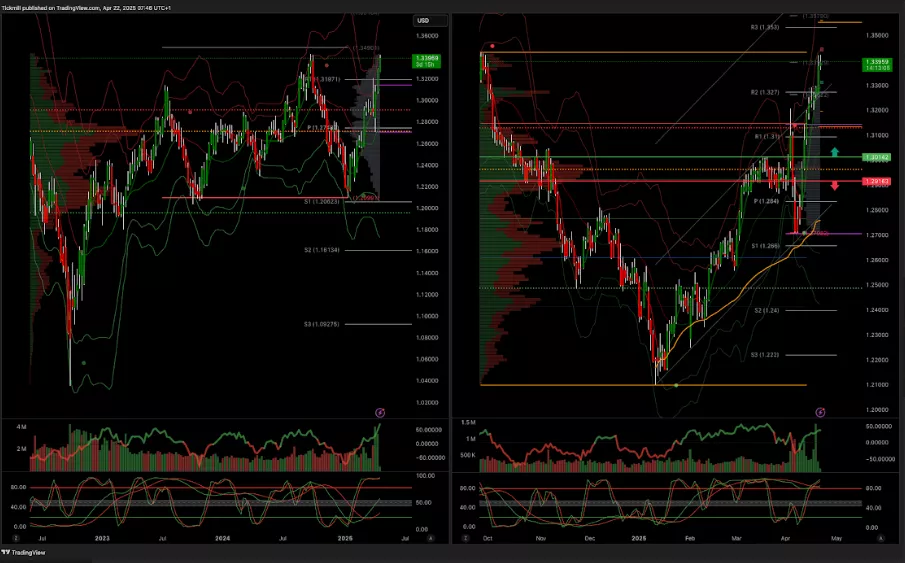Open the USD currency dropdown
Screen dimensions: 905x563
coord(423,20)
